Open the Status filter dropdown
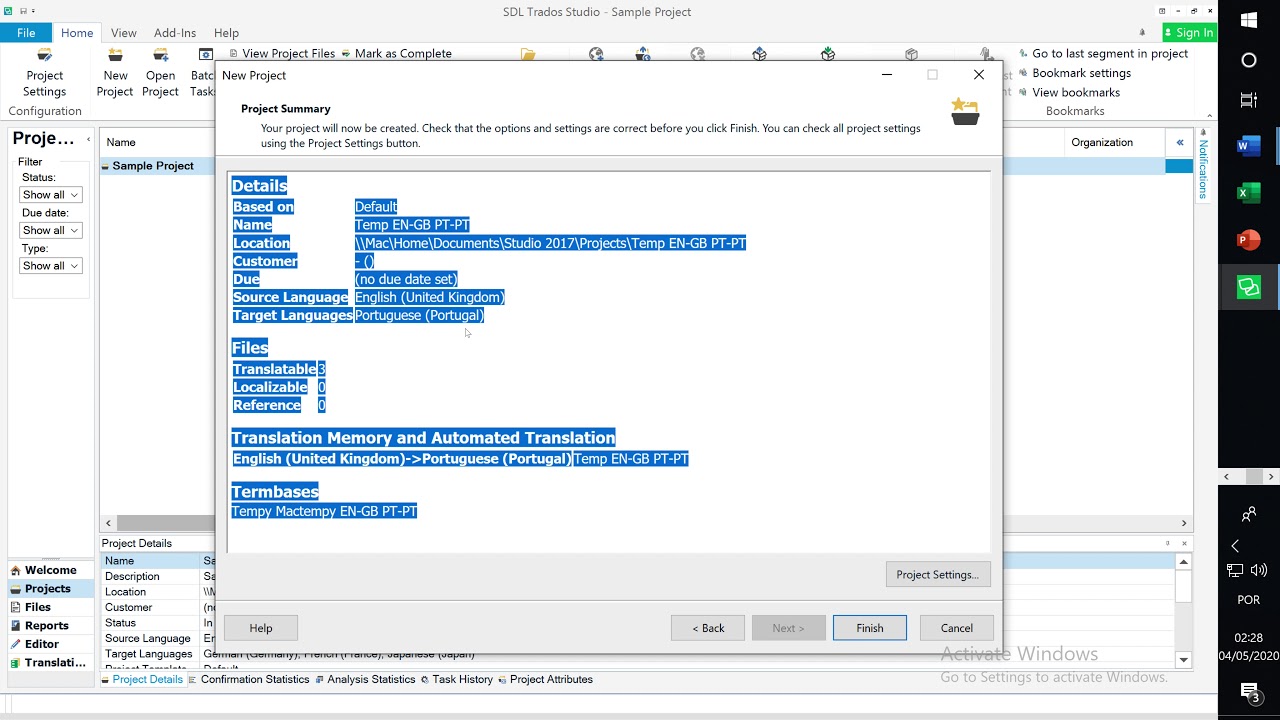 tap(50, 195)
